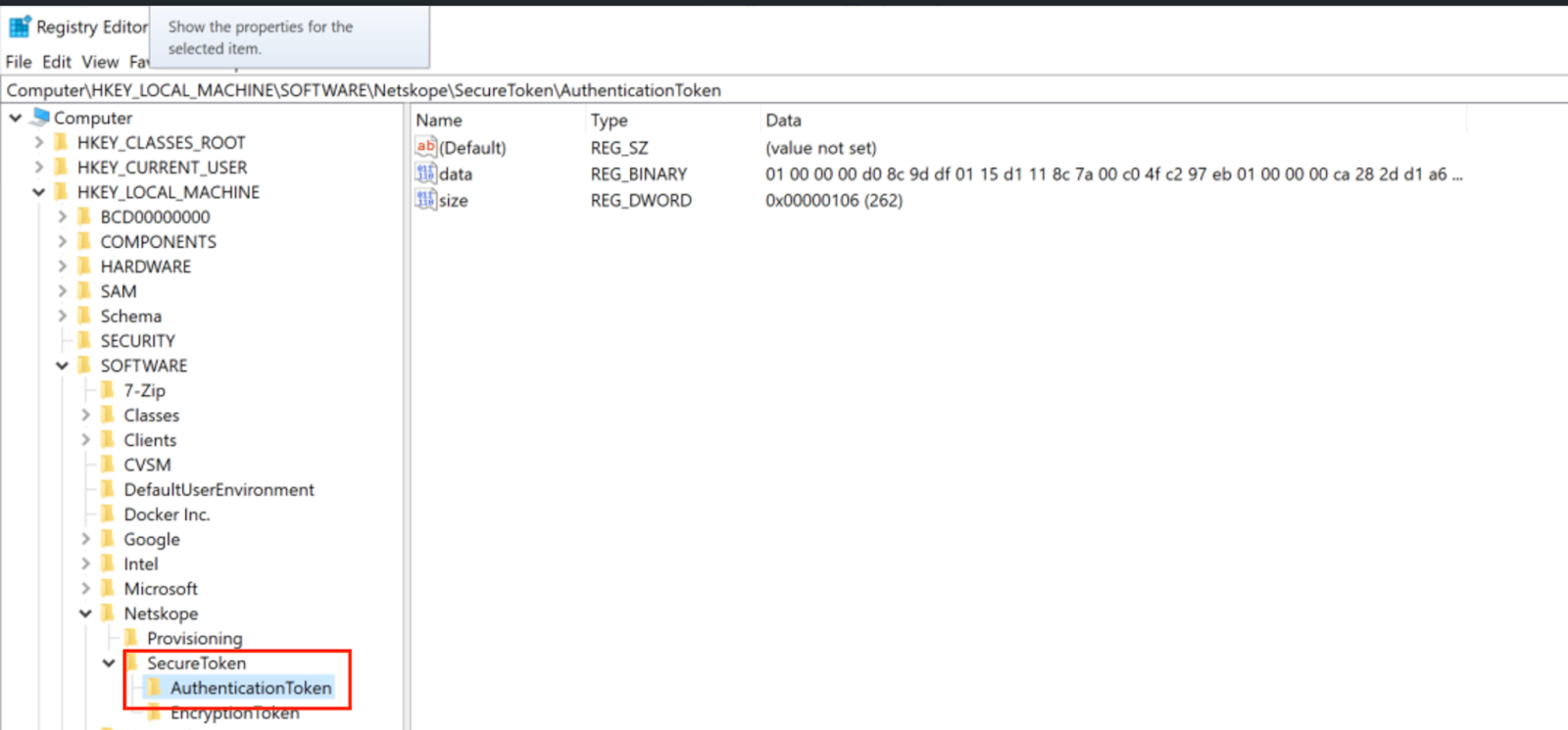Click the CVSM folder icon
Viewport: 1568px width, 730px height.
click(109, 464)
